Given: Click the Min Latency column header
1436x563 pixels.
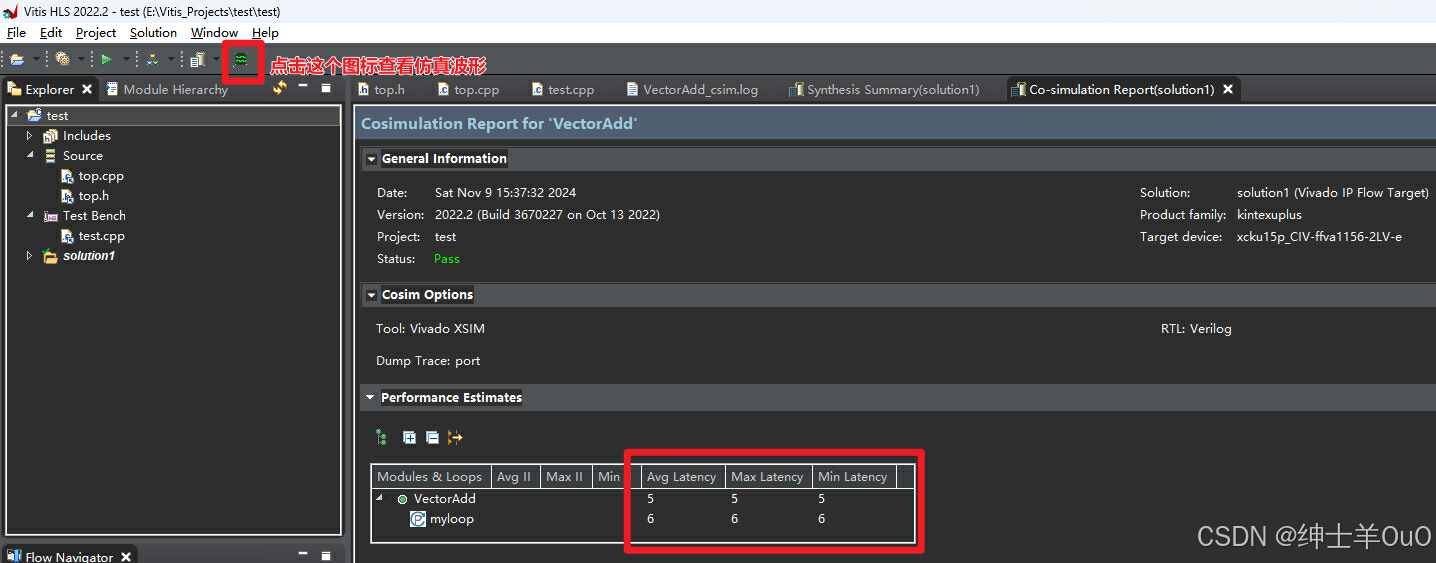Looking at the screenshot, I should point(853,476).
